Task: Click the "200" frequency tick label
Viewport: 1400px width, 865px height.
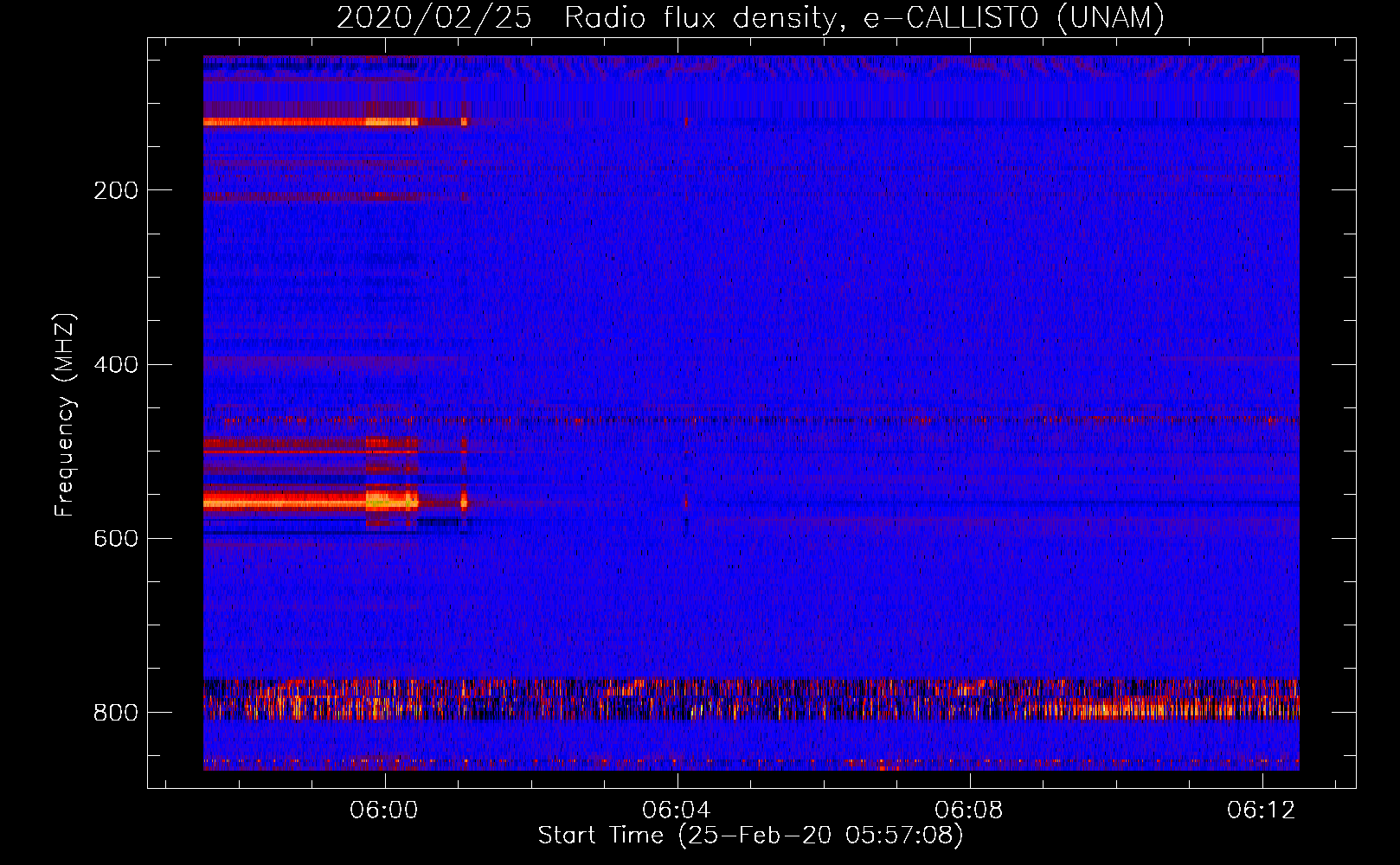Action: coord(116,190)
